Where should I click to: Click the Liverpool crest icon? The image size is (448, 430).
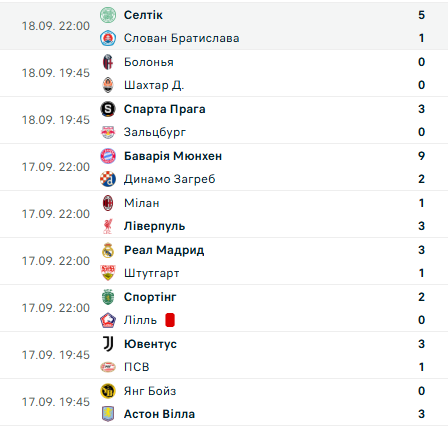point(108,226)
